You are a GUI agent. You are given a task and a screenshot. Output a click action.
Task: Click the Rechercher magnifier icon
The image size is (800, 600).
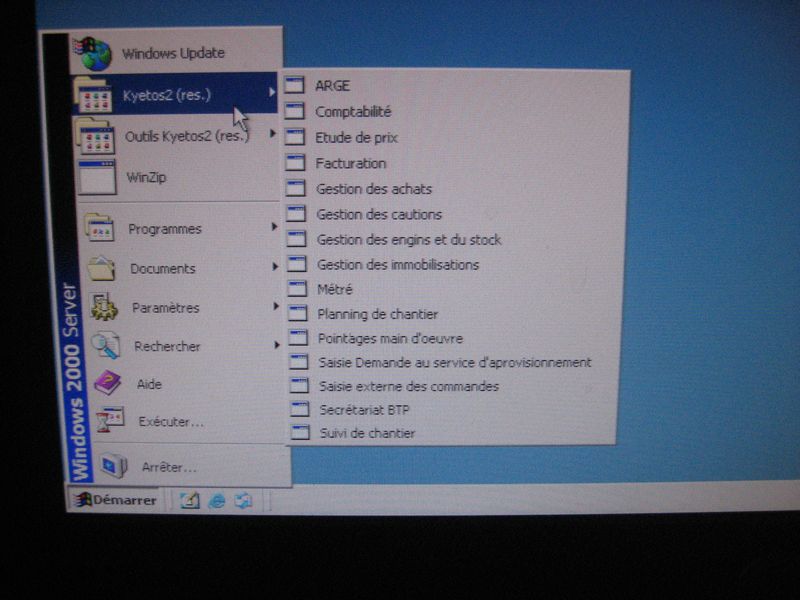106,345
